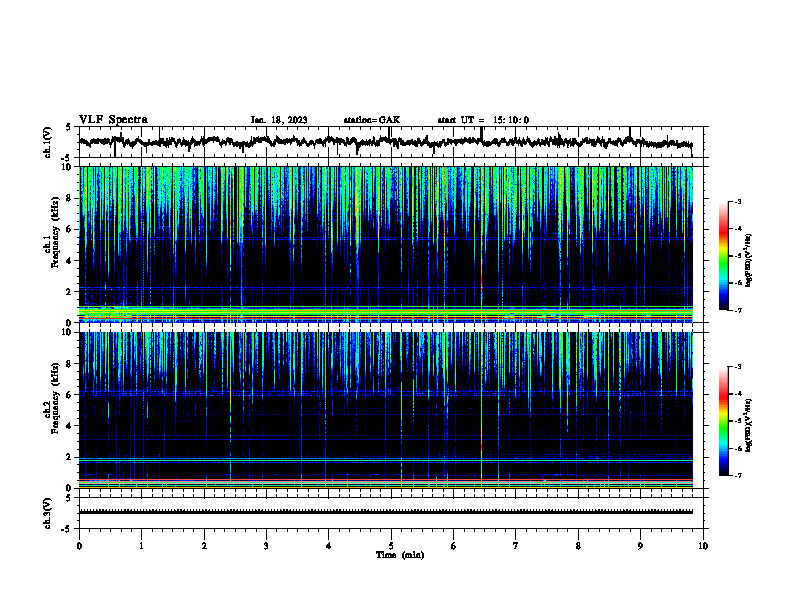Image resolution: width=792 pixels, height=612 pixels.
Task: Click the ch.1 voltage waveform trace
Action: point(386,142)
